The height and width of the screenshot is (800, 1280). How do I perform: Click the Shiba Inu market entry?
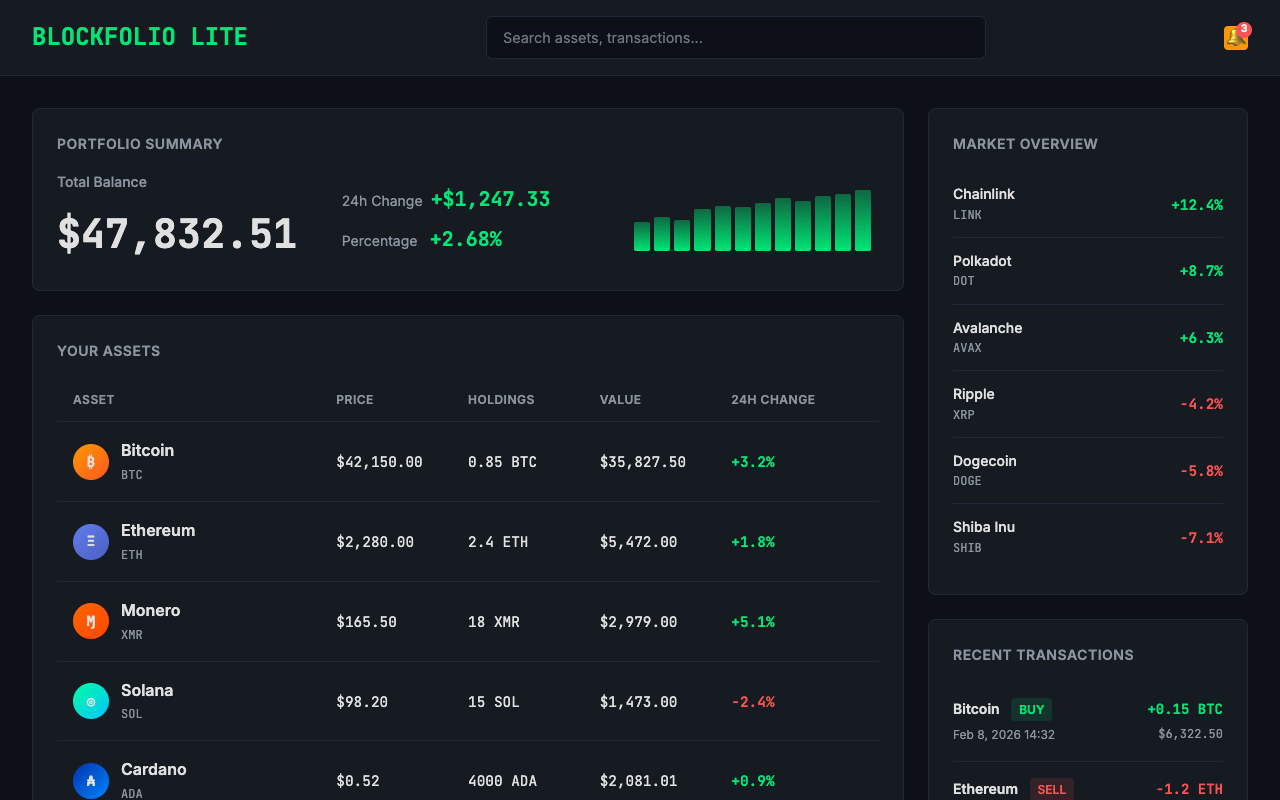(x=1088, y=537)
